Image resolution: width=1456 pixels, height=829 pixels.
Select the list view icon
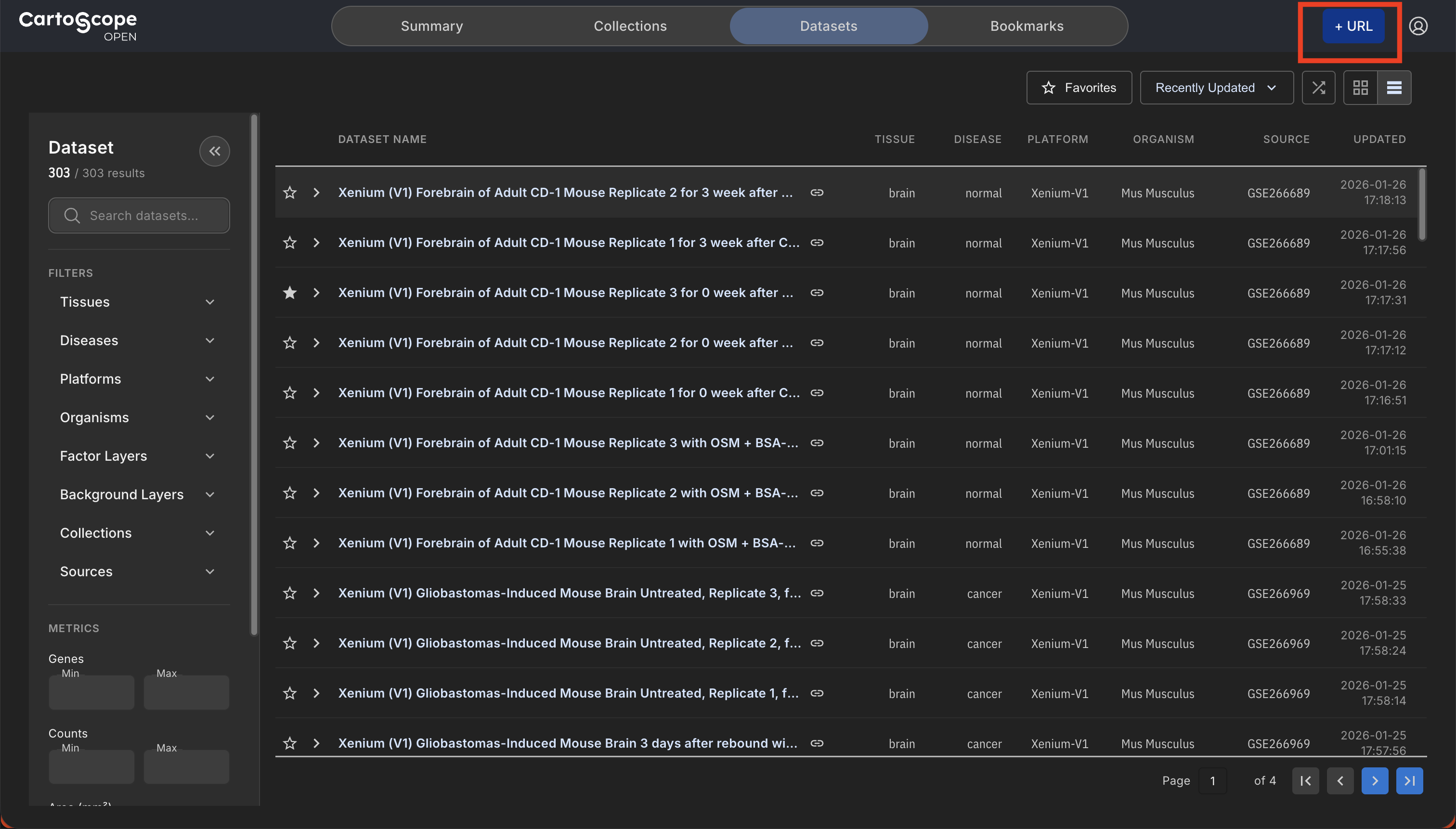coord(1394,87)
